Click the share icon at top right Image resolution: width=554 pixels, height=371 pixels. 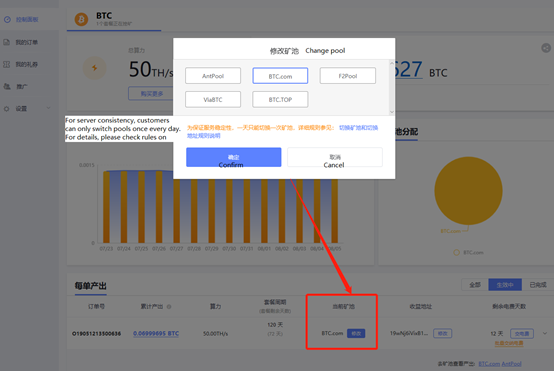(x=546, y=48)
